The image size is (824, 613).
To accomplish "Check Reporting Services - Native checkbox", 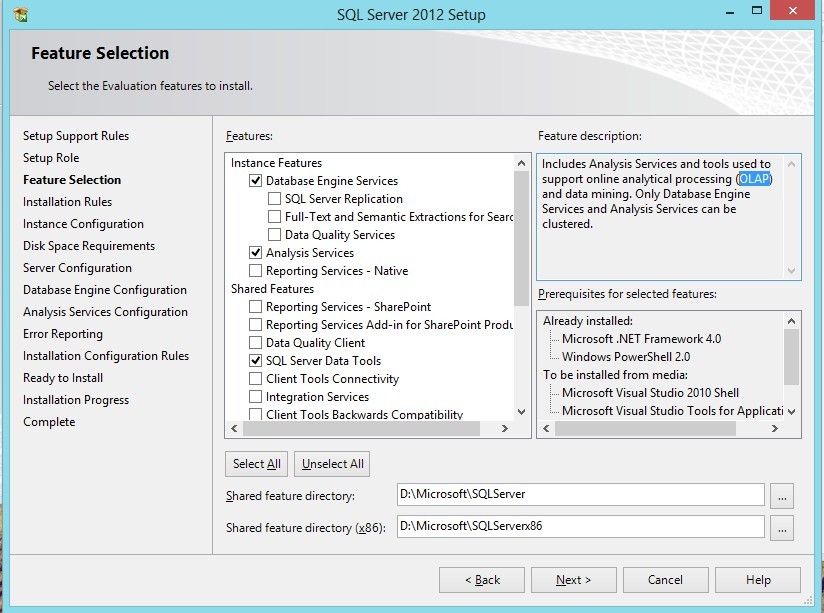I will click(255, 271).
